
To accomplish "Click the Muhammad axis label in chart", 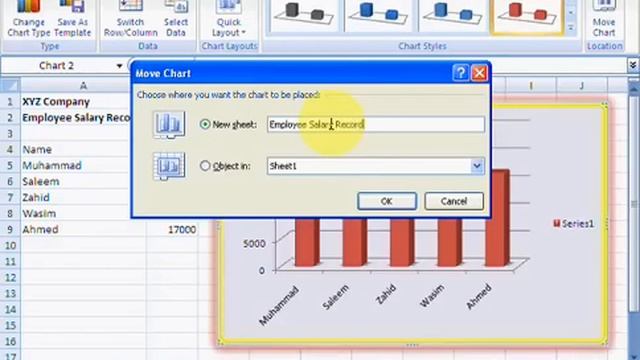I will tap(280, 305).
